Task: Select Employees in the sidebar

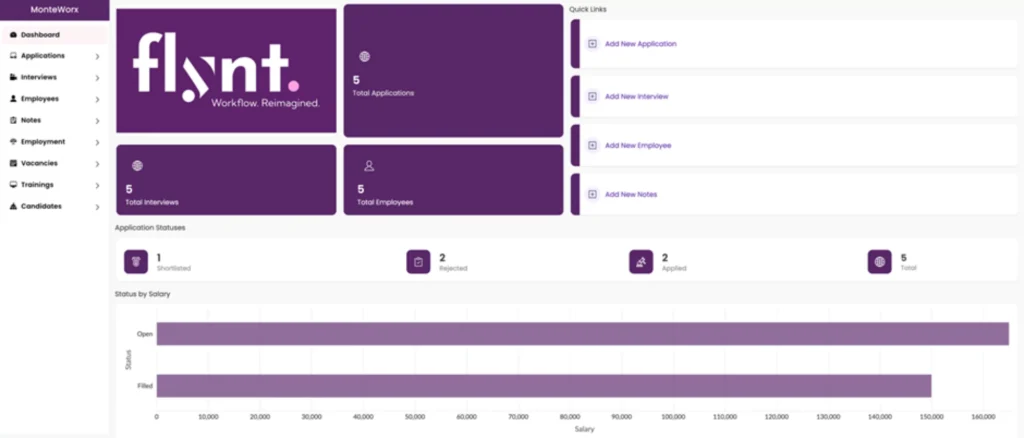Action: click(x=40, y=99)
